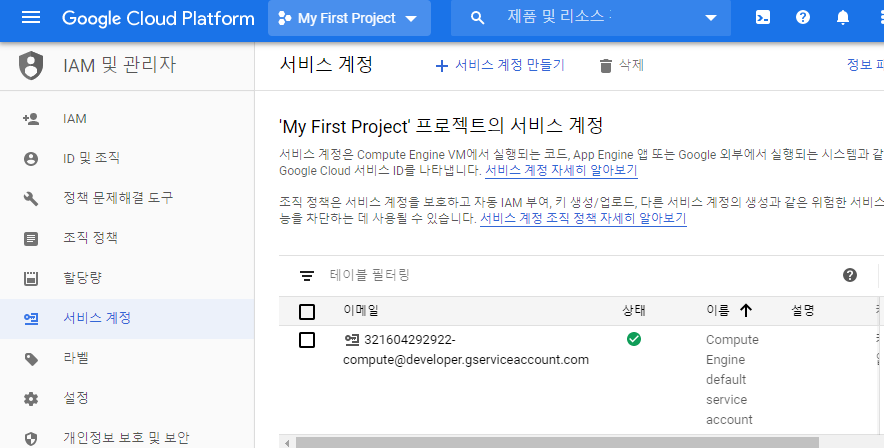Open 개인정보 보호 및 보안 sidebar item

(x=127, y=437)
